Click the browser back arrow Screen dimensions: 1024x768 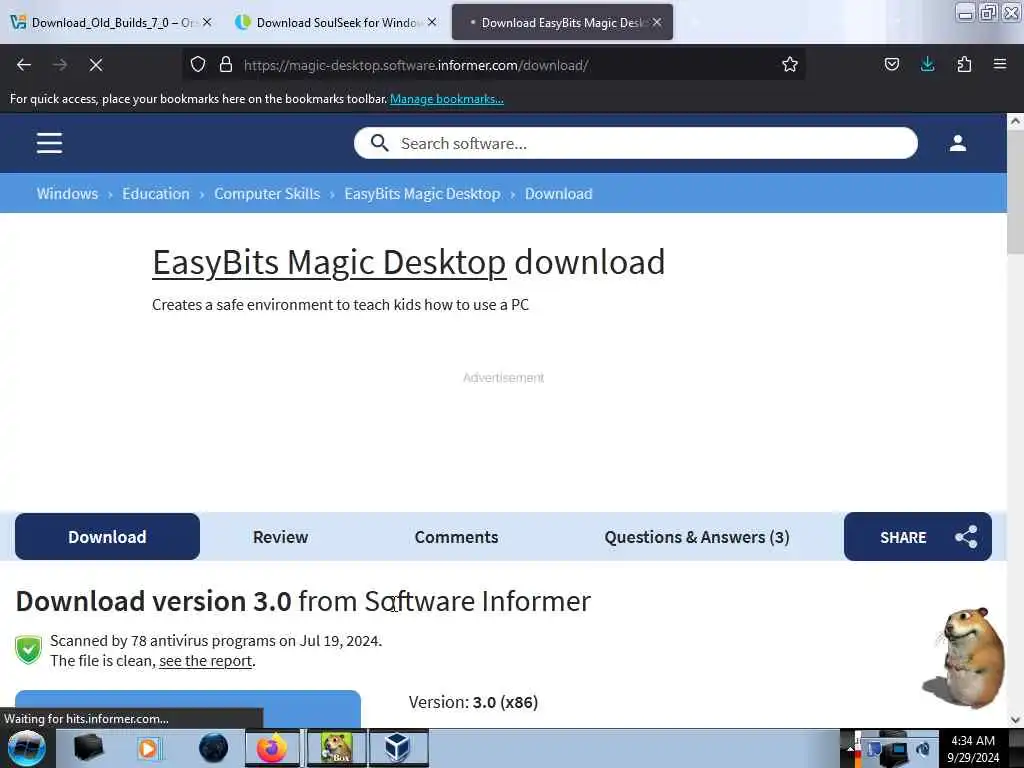tap(24, 65)
